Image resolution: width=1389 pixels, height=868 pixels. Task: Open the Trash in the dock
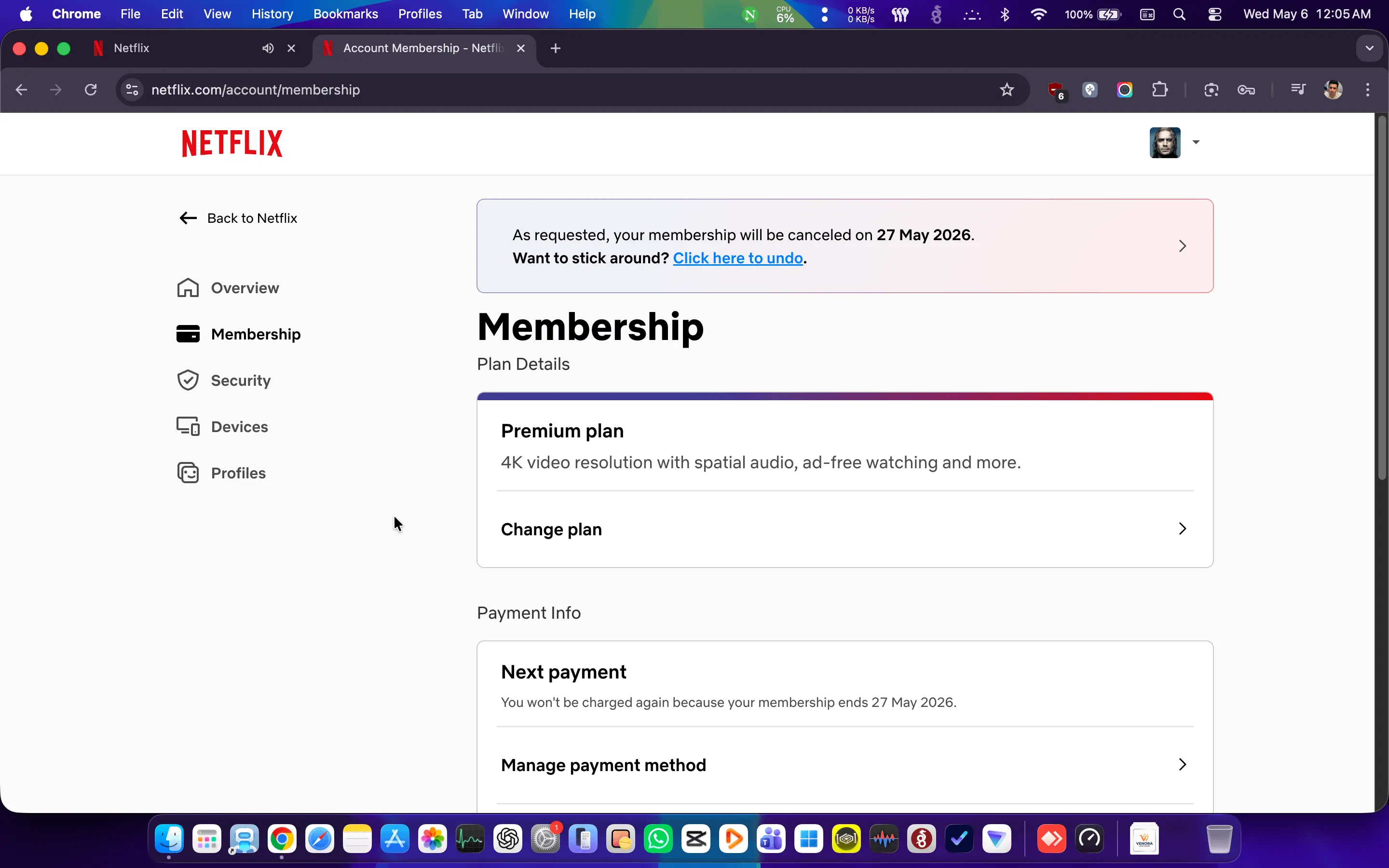coord(1219,839)
